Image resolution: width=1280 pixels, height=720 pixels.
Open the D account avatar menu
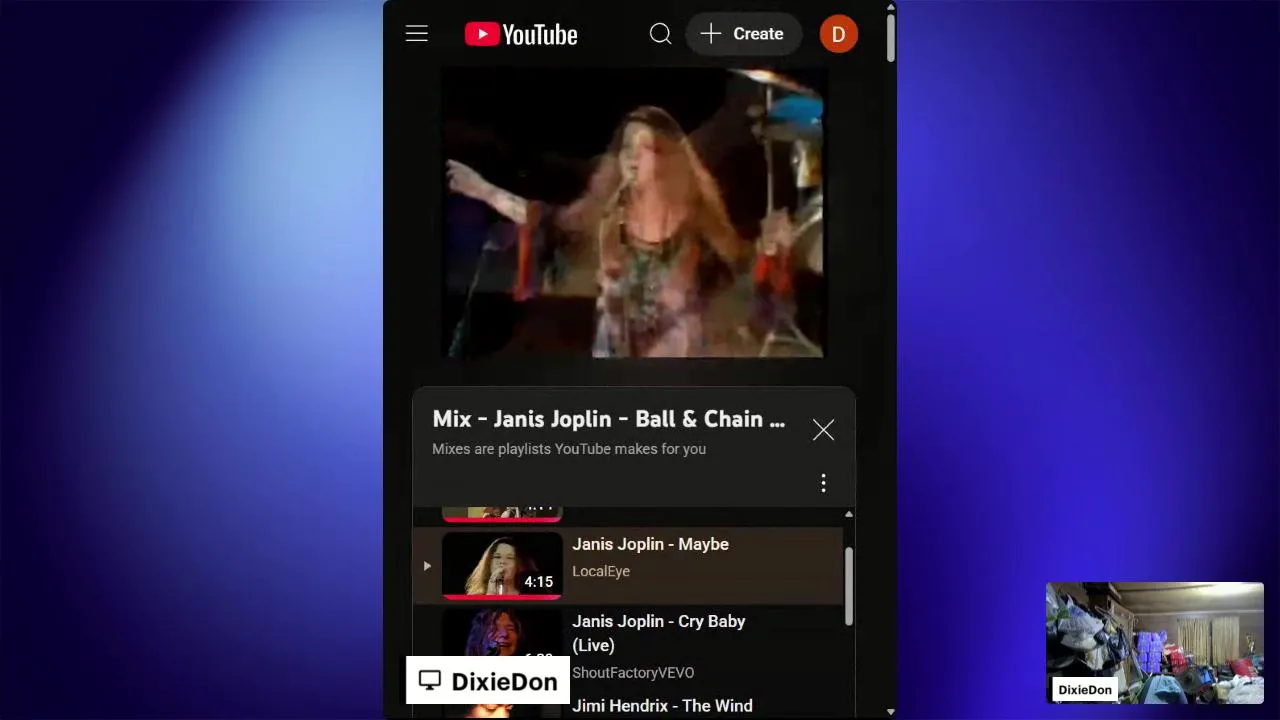[838, 34]
